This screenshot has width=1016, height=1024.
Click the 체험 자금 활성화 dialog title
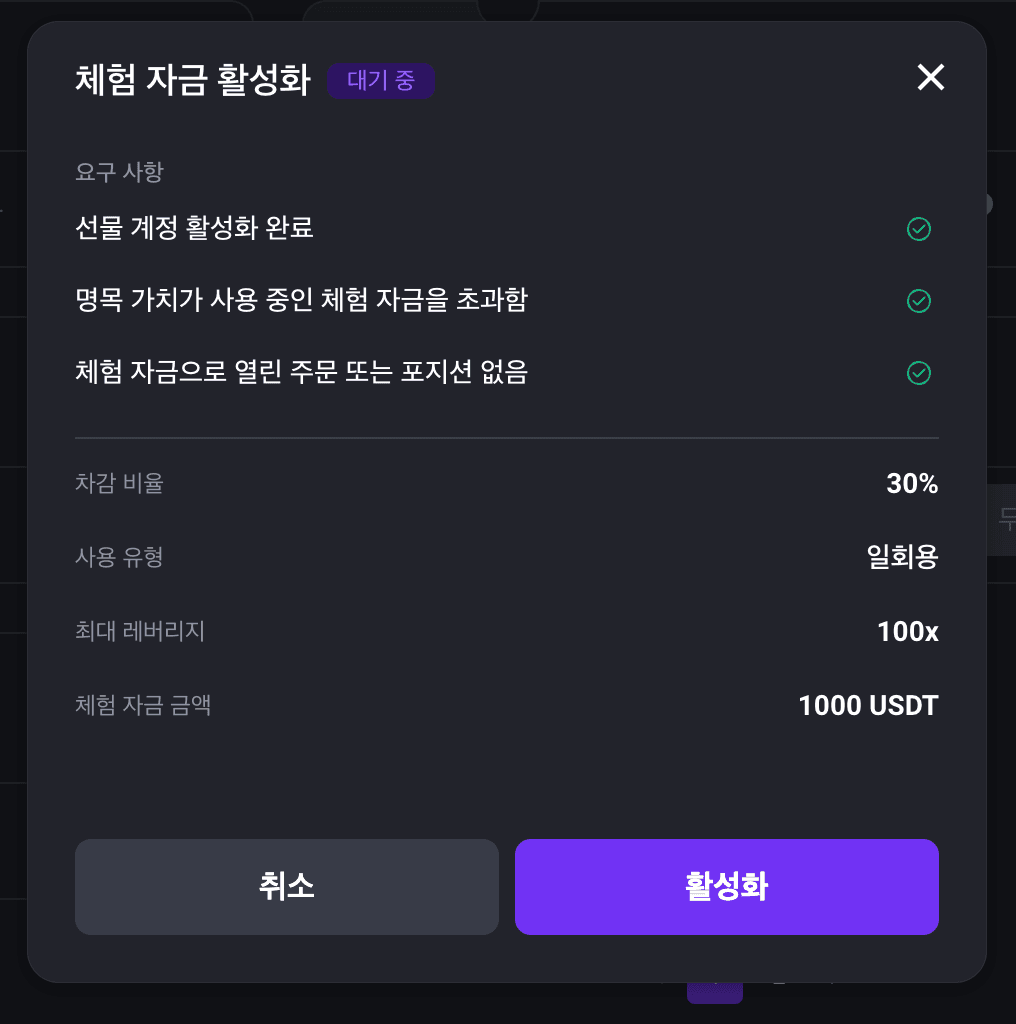pos(193,80)
